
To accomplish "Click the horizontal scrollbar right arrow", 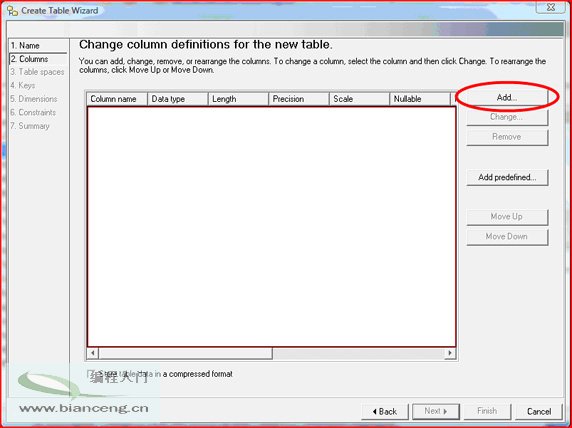I will [450, 353].
